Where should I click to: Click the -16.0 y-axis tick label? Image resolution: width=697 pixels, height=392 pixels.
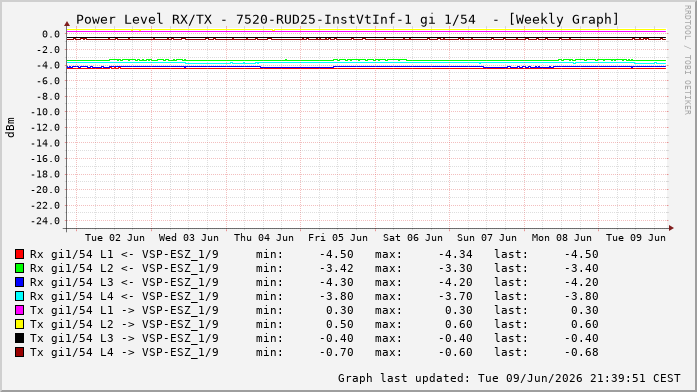tap(45, 159)
